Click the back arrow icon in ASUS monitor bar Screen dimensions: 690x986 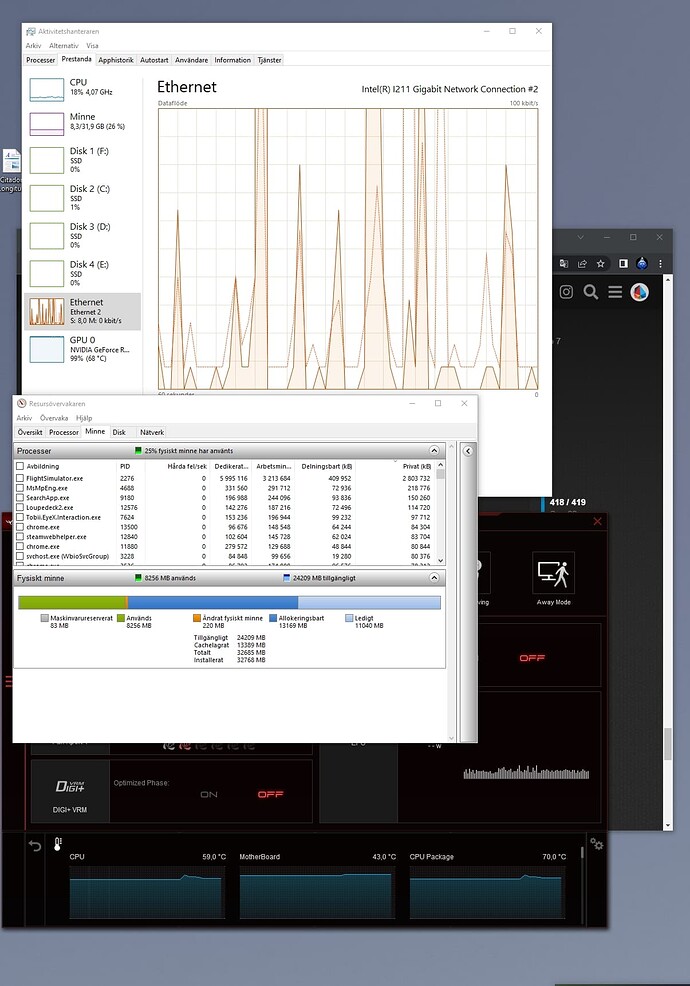click(35, 846)
